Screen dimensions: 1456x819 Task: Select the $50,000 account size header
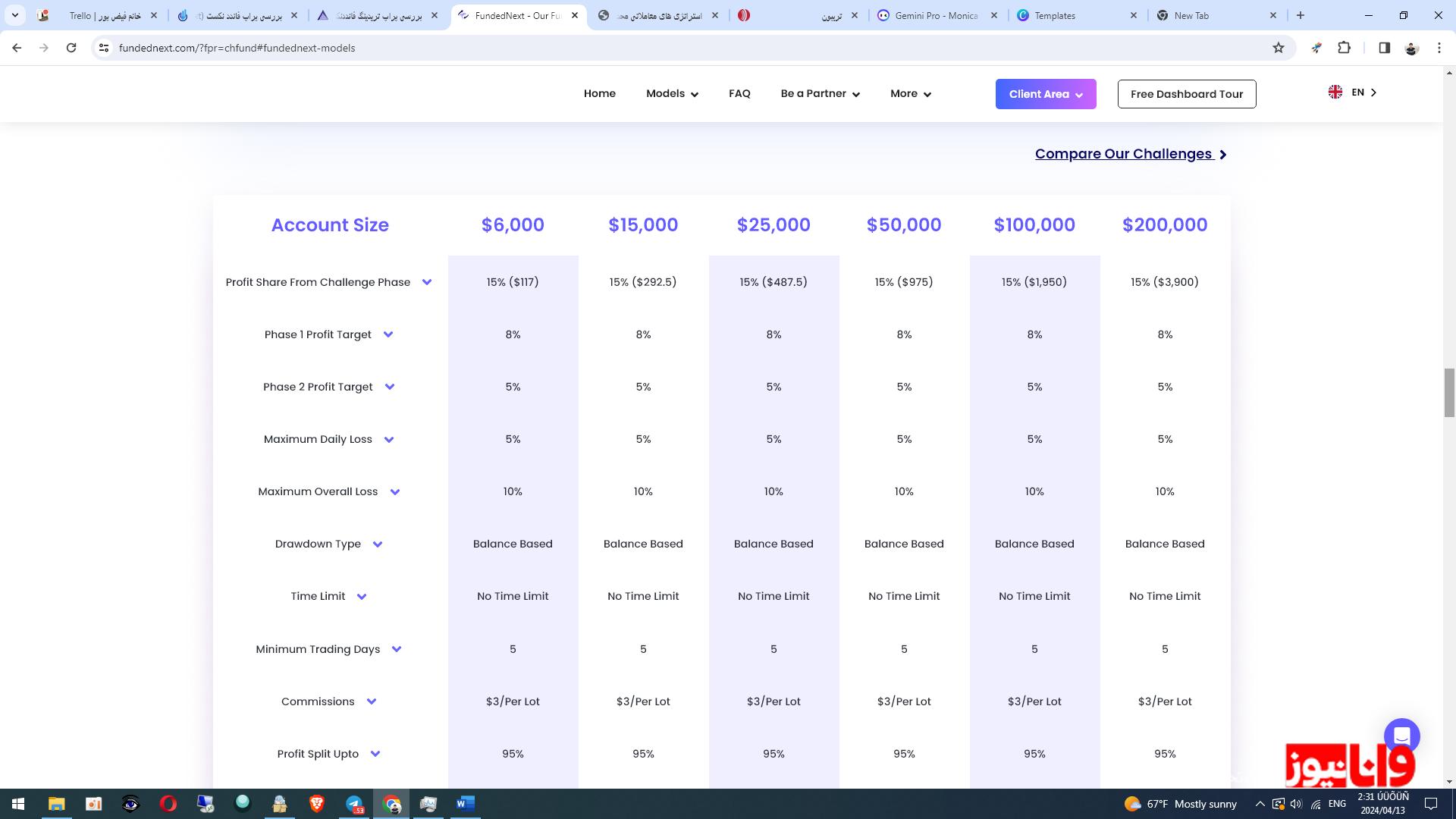904,225
